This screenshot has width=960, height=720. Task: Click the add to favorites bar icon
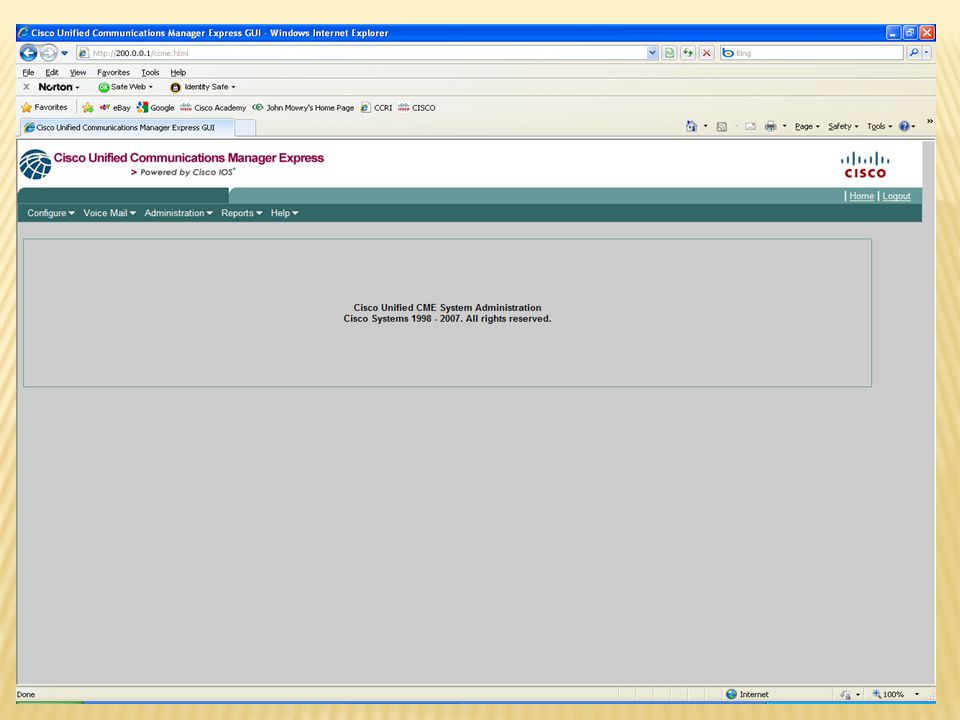coord(88,108)
